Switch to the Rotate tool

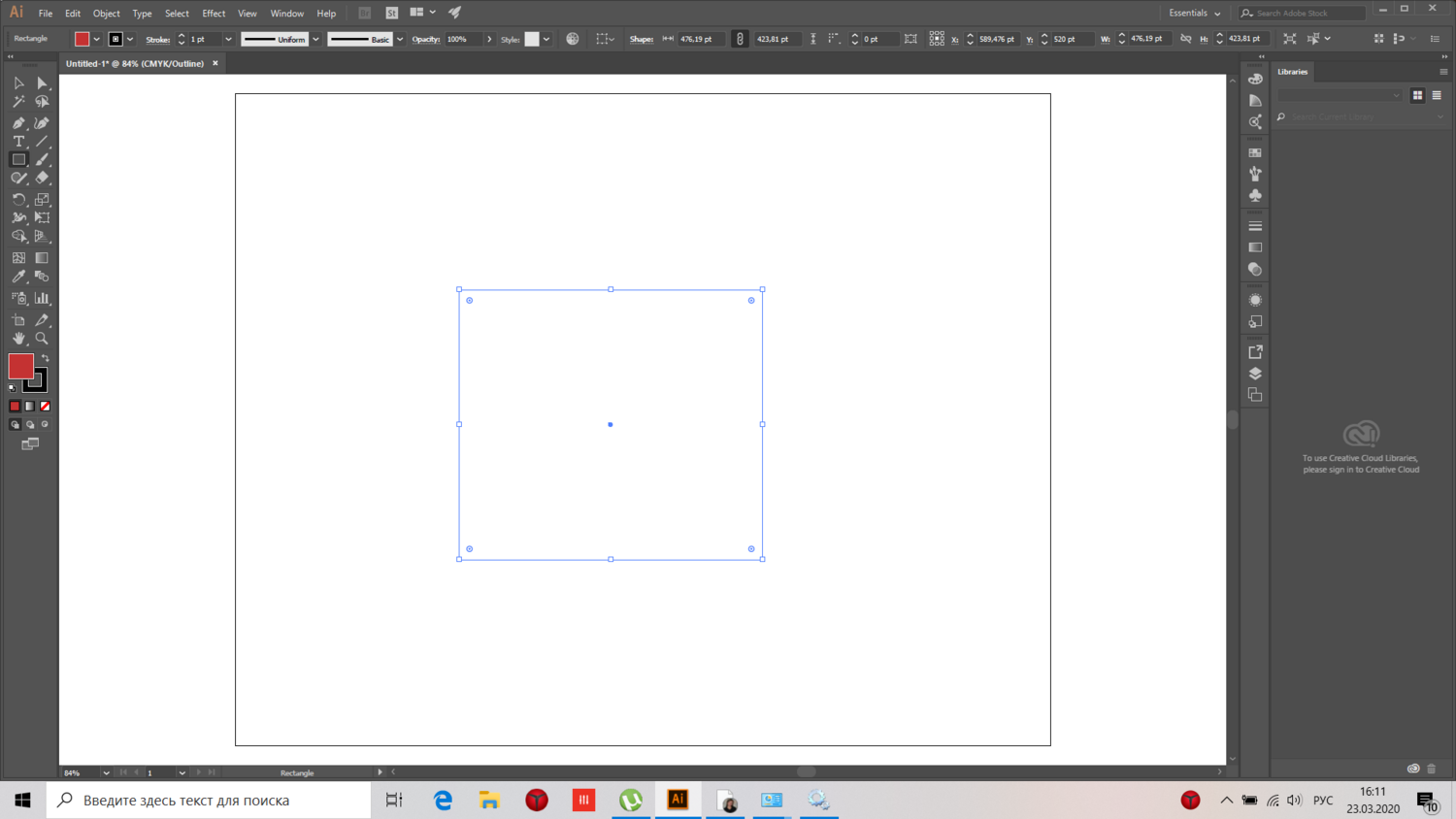point(18,200)
